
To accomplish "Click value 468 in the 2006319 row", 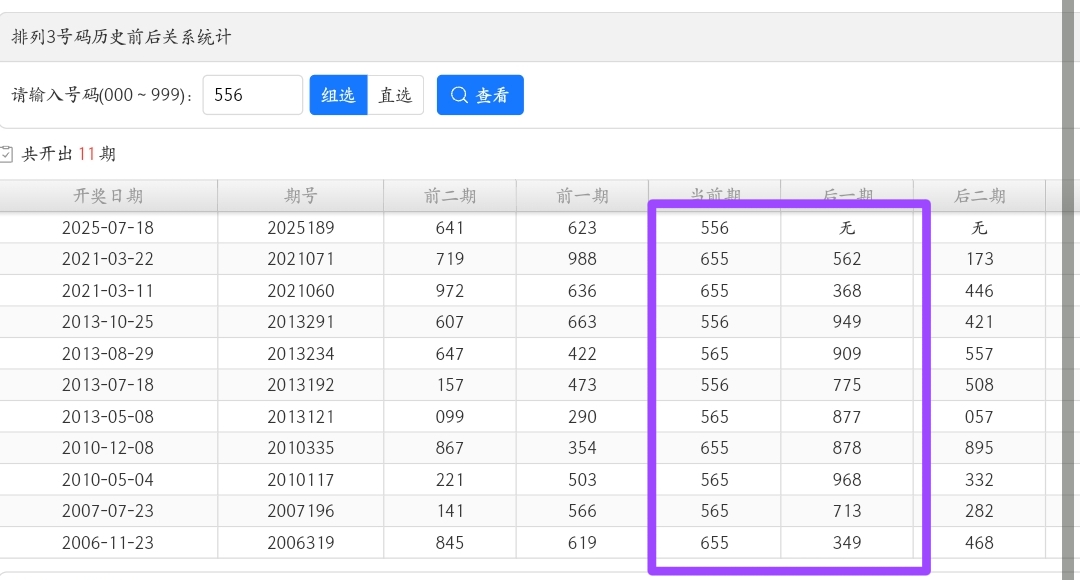I will [x=979, y=543].
